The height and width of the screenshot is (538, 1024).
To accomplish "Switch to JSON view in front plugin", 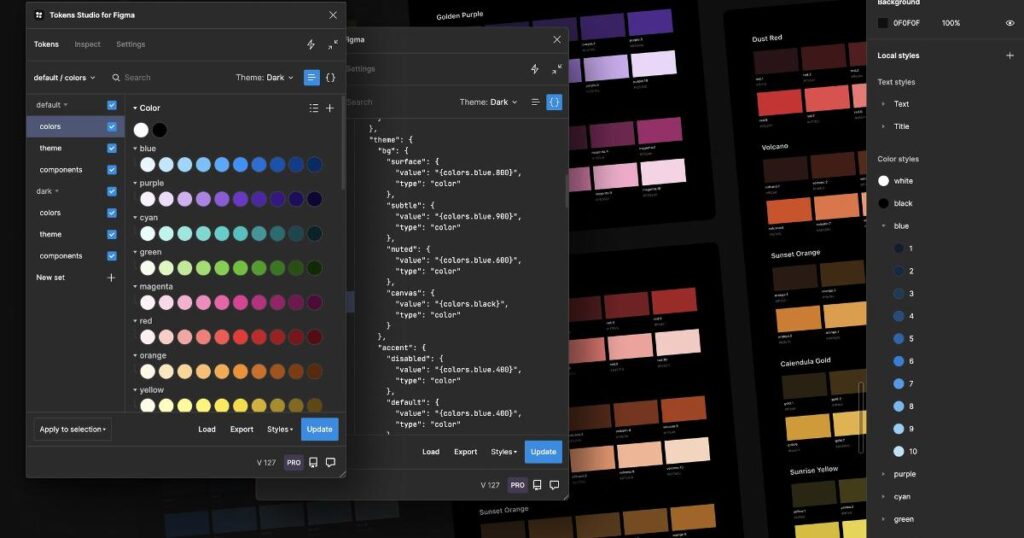I will click(x=330, y=78).
